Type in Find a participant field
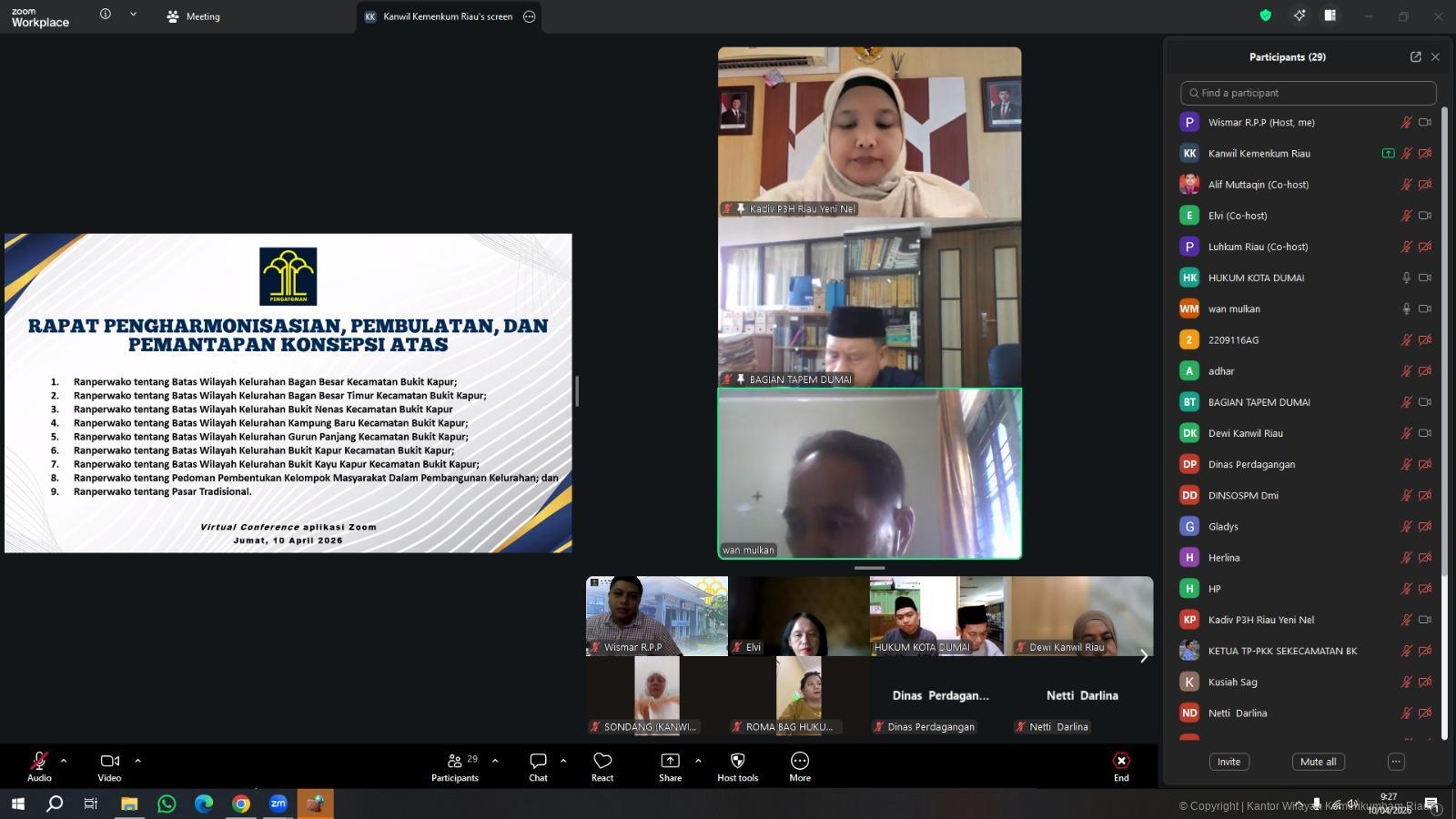 pyautogui.click(x=1309, y=93)
